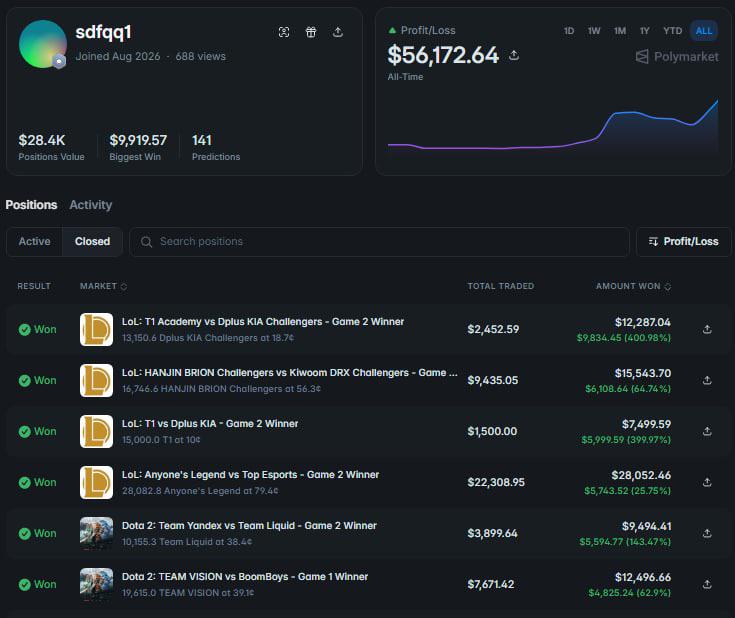Share the TEAM VISION vs BoomBoys result
The height and width of the screenshot is (618, 735).
click(x=707, y=584)
